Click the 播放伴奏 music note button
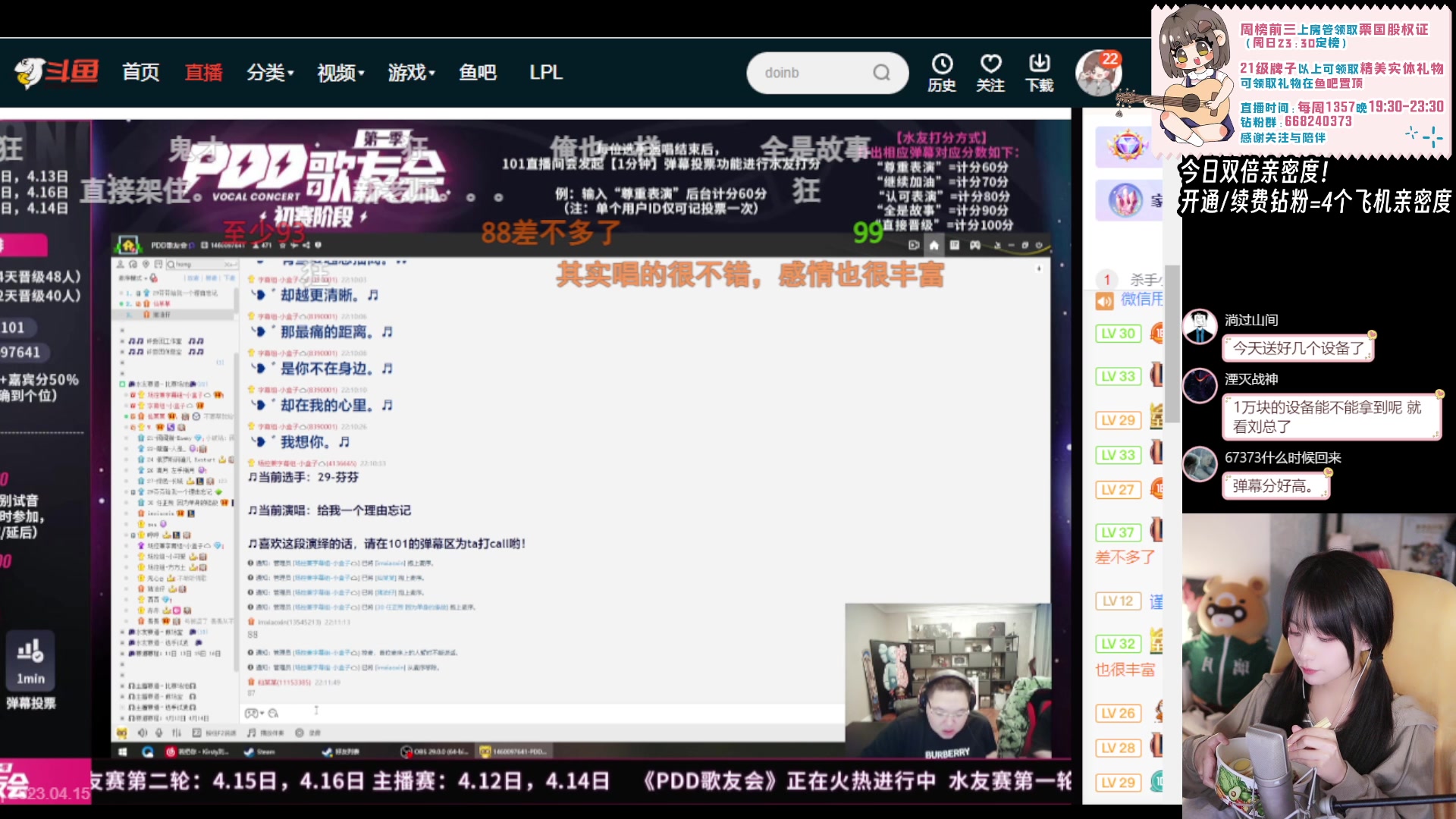 [265, 733]
